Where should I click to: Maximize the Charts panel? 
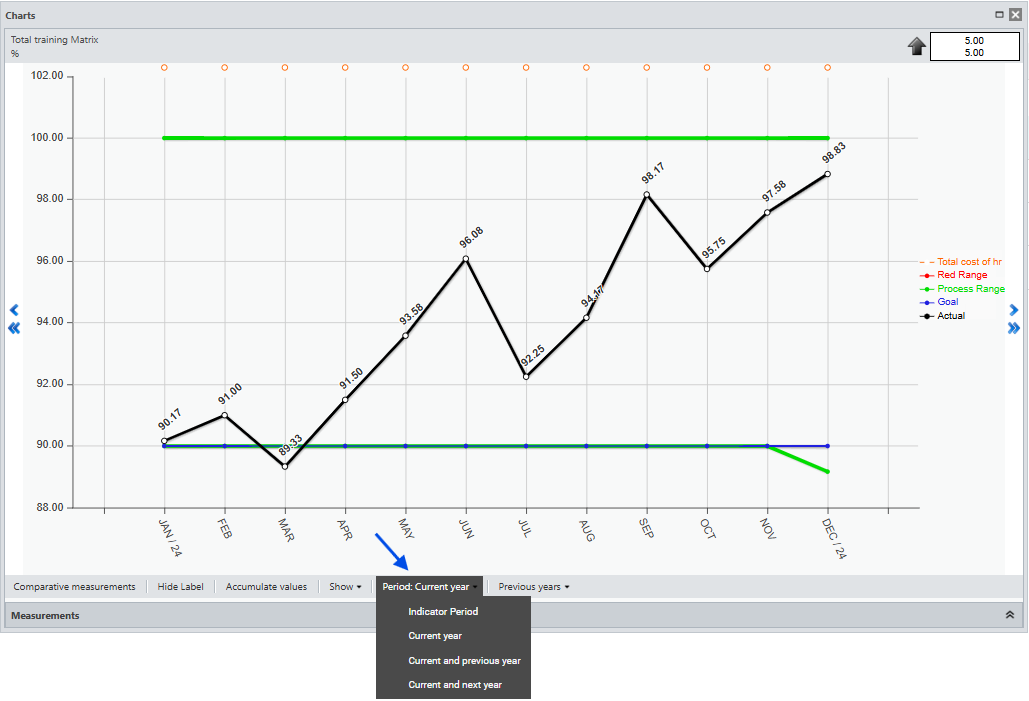(x=999, y=15)
